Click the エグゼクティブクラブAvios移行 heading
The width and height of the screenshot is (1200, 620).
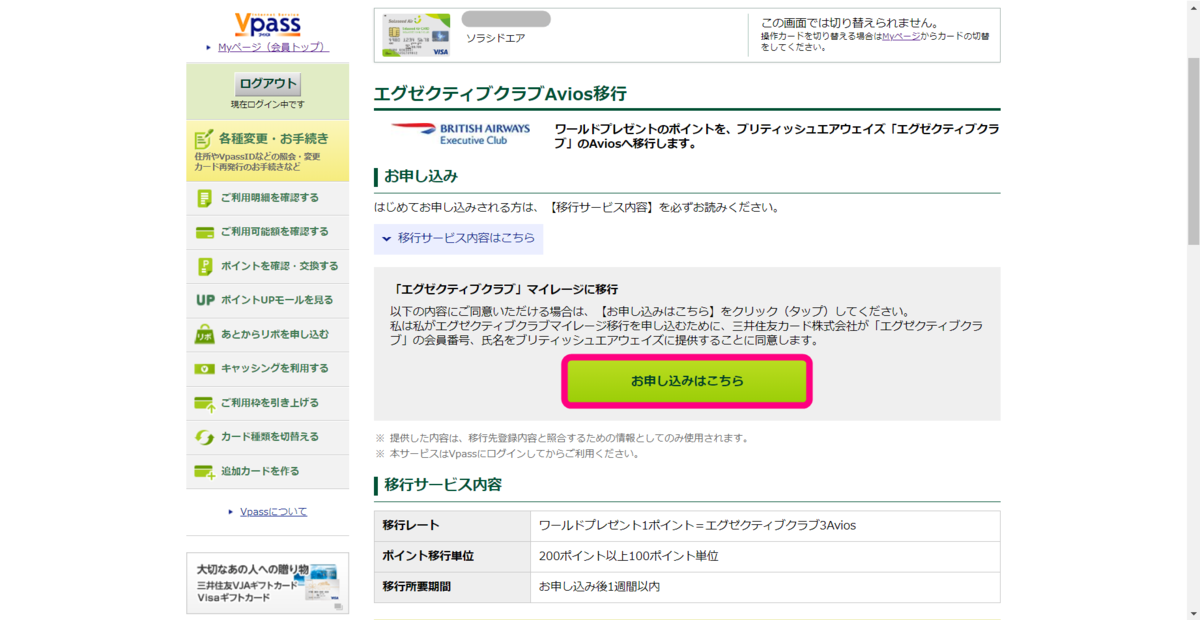coord(500,94)
